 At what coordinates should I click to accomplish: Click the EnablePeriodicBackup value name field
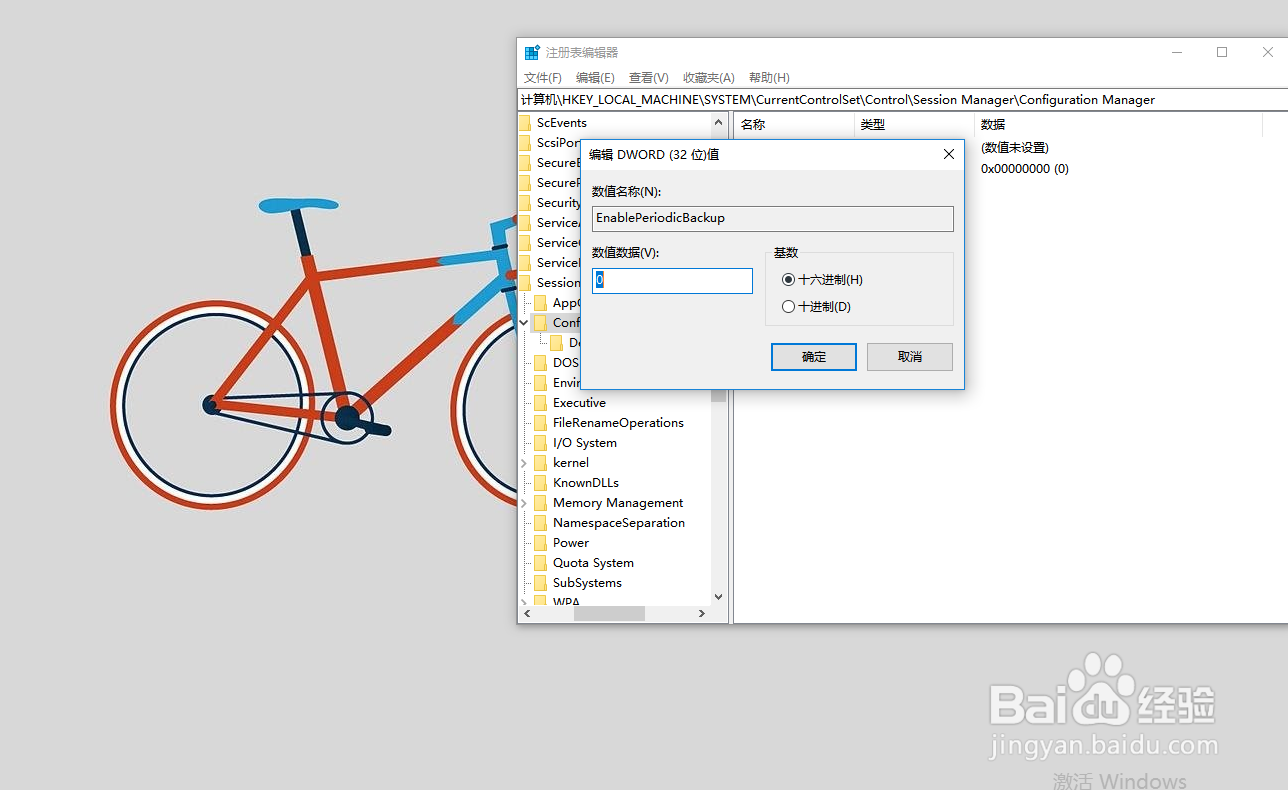(772, 219)
